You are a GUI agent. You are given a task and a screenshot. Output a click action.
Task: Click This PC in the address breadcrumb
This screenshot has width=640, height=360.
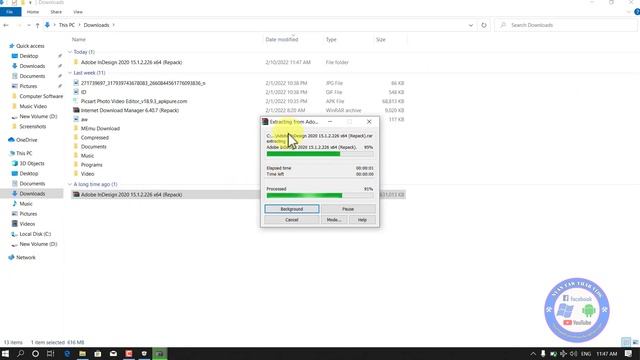67,25
